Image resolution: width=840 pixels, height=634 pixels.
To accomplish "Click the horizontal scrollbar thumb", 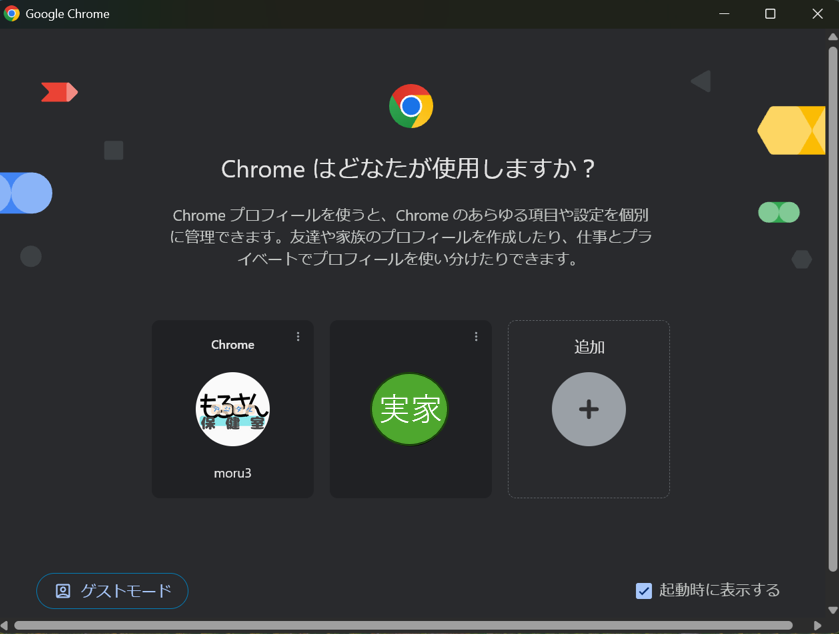I will pyautogui.click(x=400, y=626).
